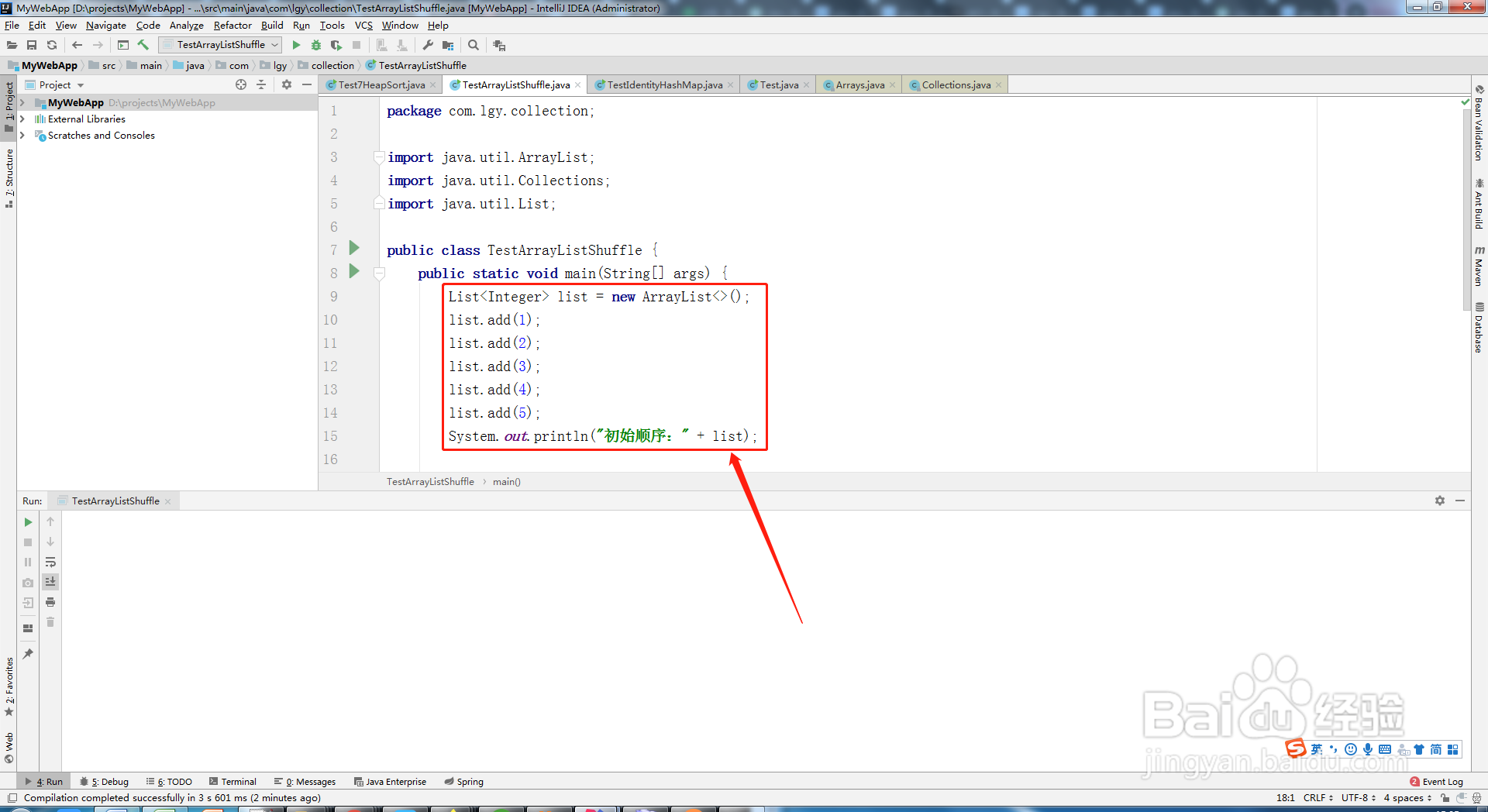This screenshot has width=1488, height=812.
Task: Toggle scroll to end in Run console
Action: [x=50, y=582]
